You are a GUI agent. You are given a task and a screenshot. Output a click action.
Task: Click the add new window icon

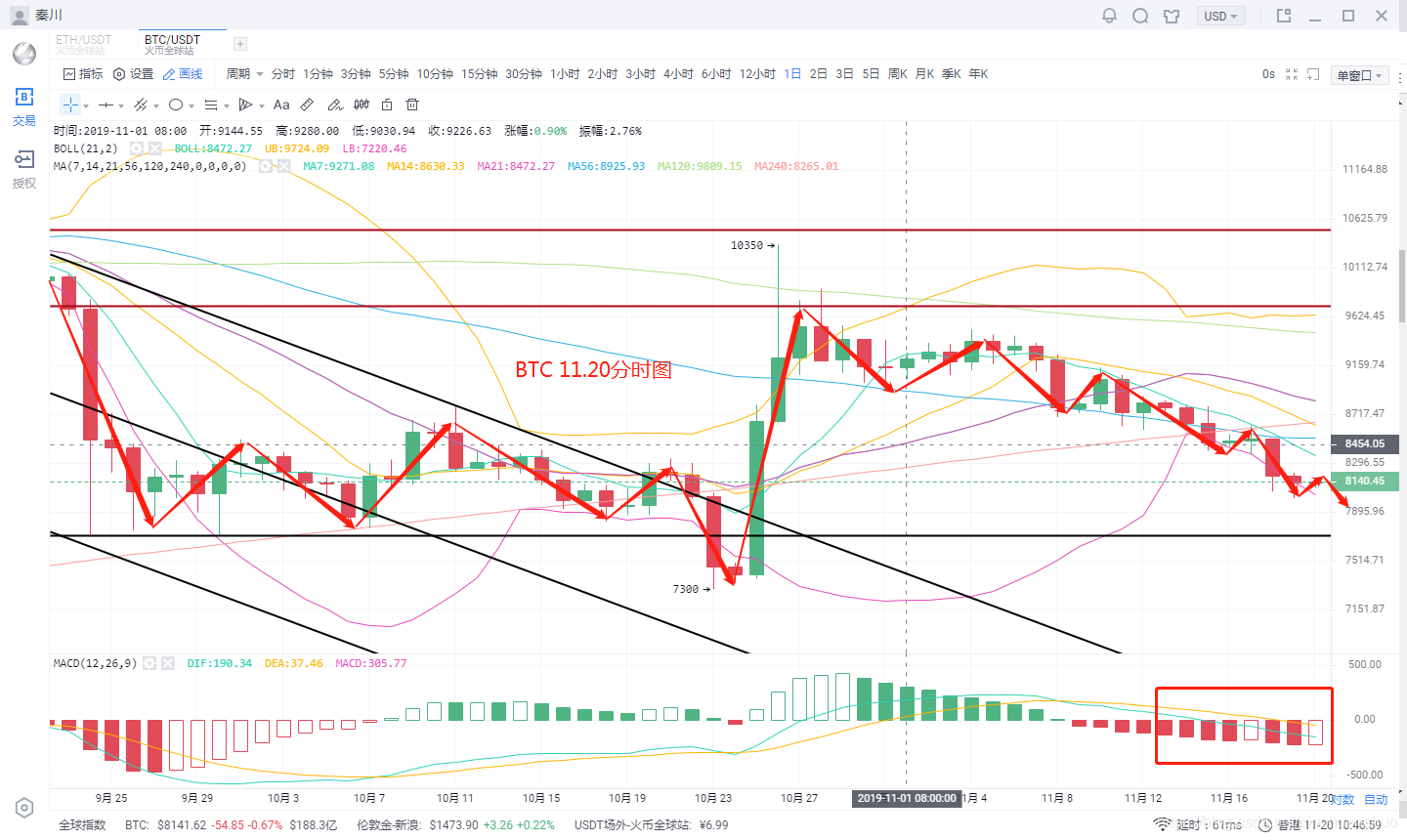pos(1314,74)
